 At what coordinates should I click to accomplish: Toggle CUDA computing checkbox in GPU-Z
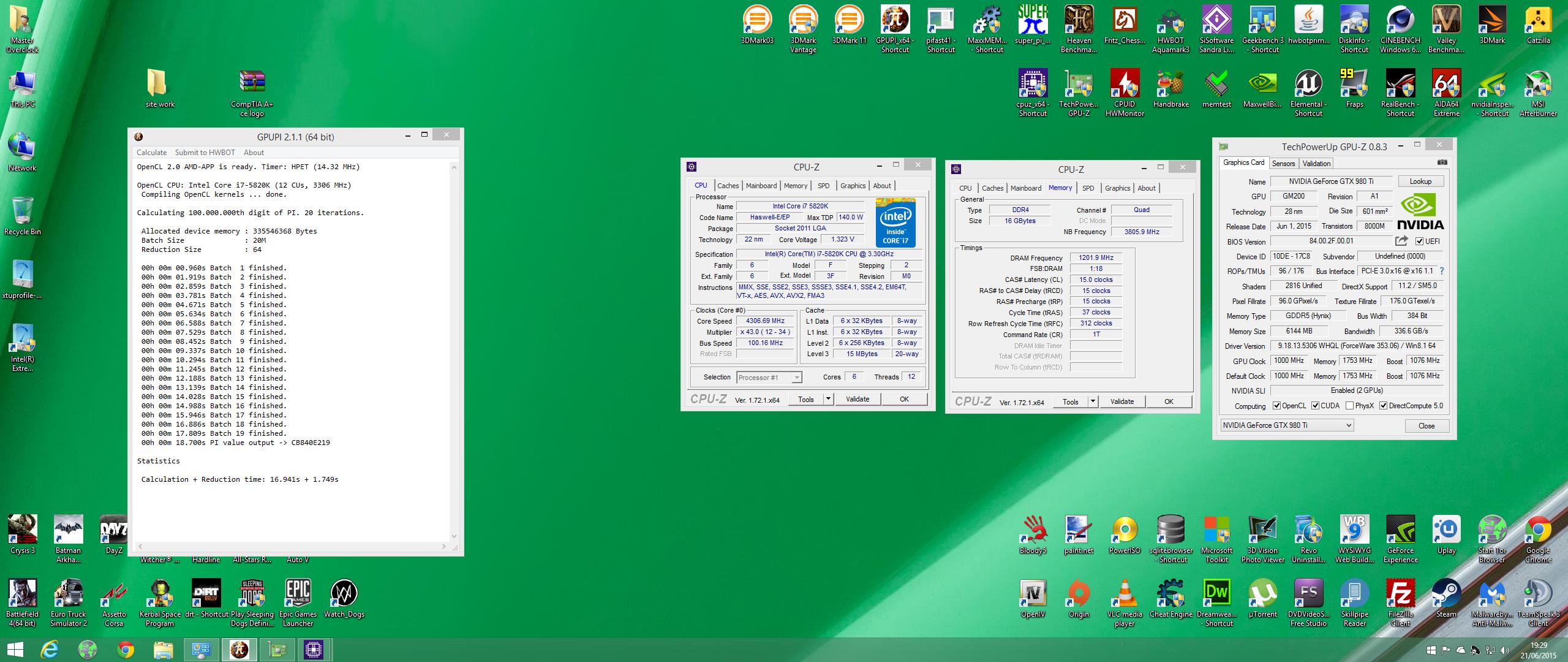point(1315,406)
